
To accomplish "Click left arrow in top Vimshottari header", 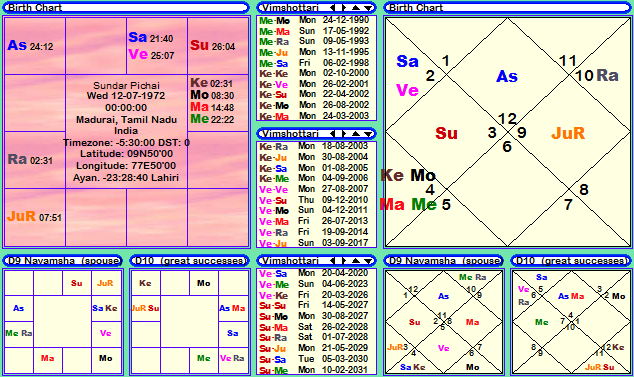I will [x=332, y=7].
